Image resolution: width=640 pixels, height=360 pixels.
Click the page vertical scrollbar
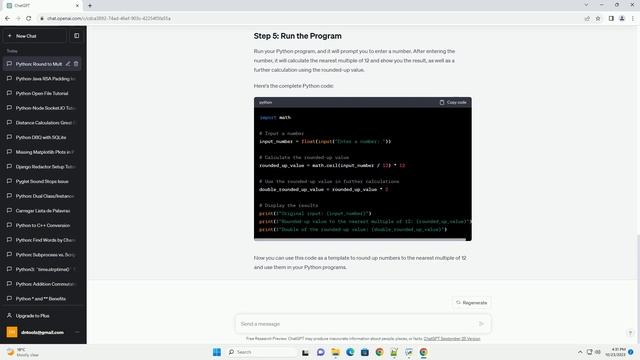point(638,257)
